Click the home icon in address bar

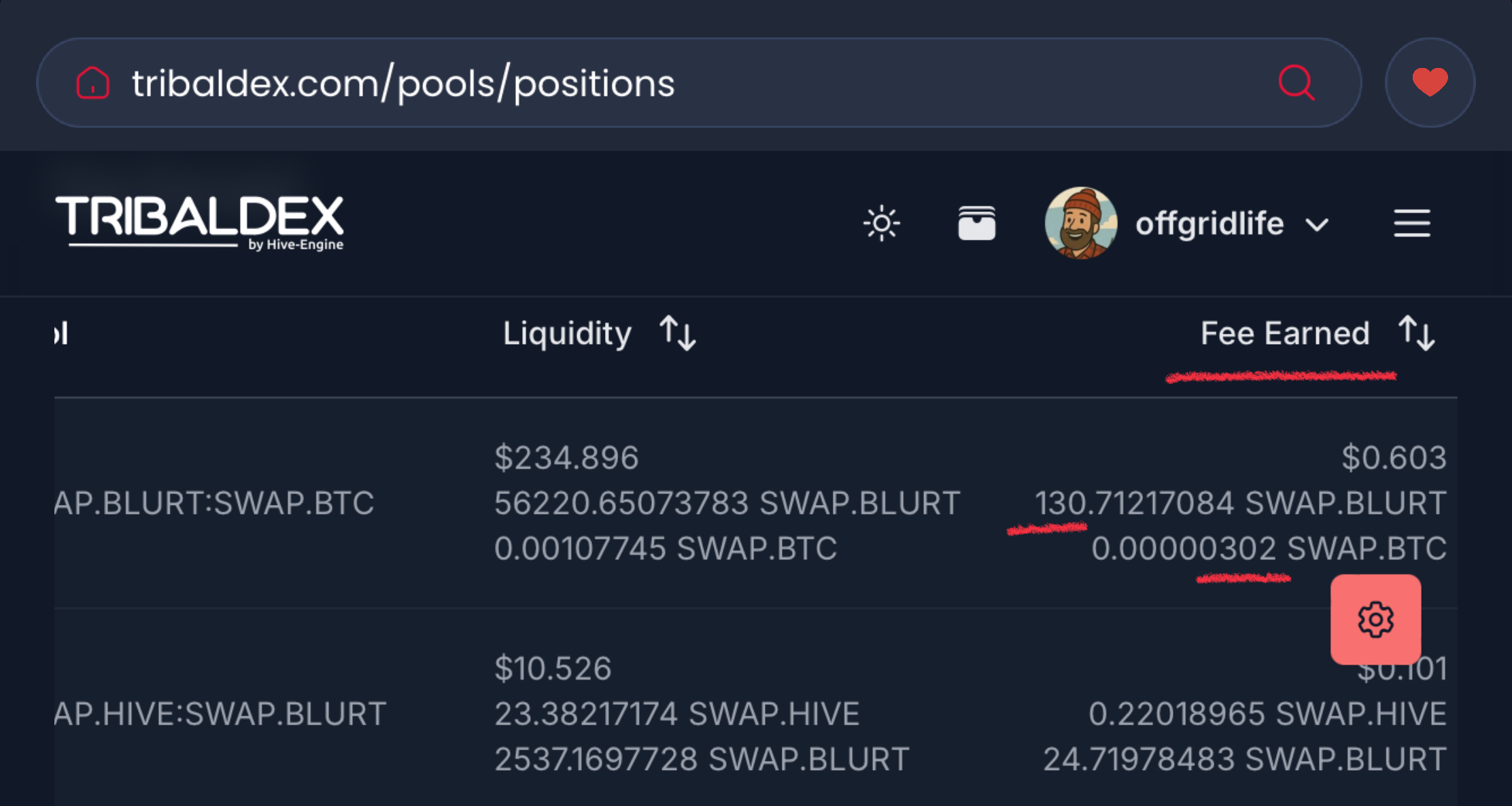(x=92, y=83)
